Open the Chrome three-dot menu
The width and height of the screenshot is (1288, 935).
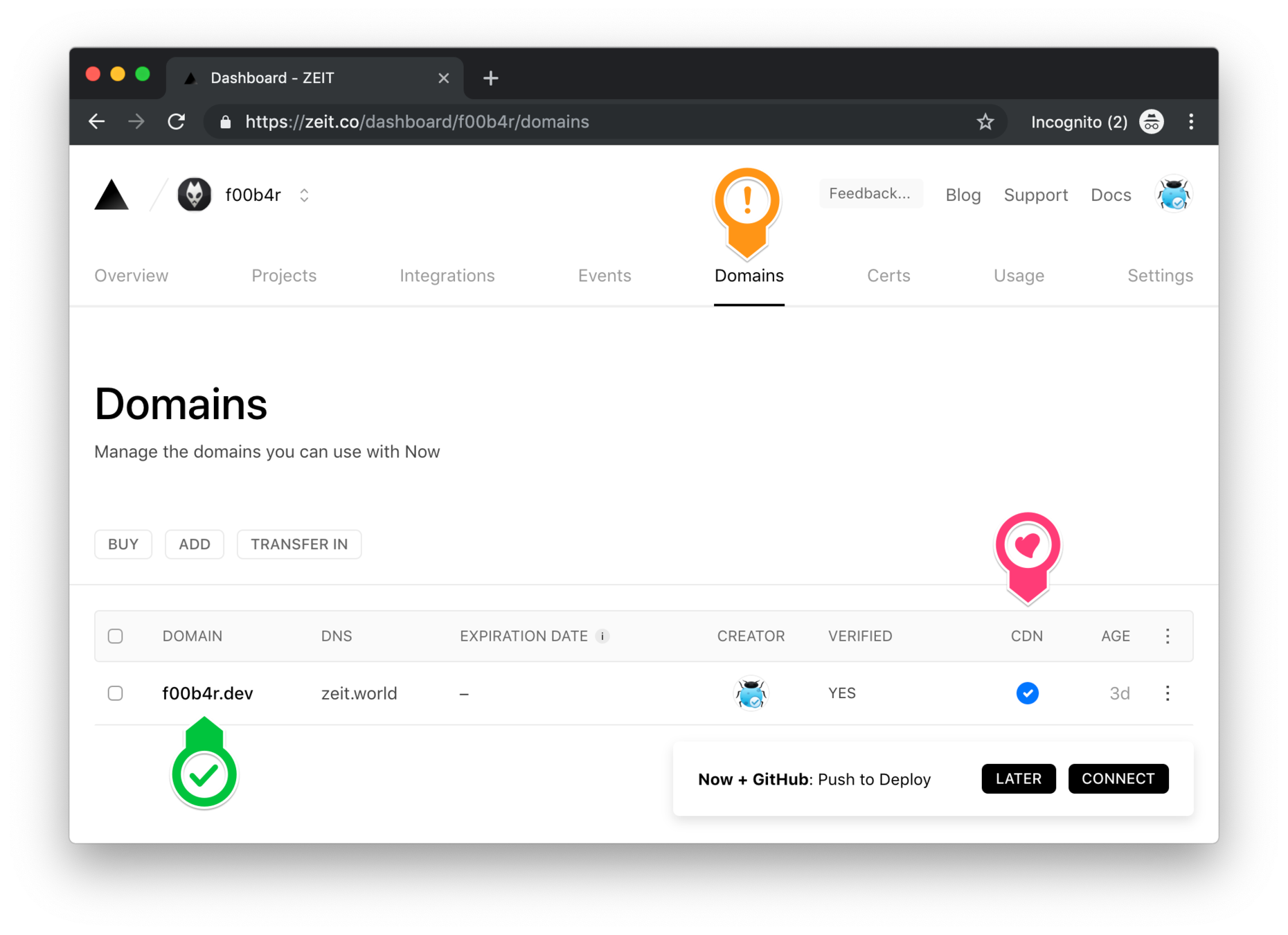[x=1191, y=122]
